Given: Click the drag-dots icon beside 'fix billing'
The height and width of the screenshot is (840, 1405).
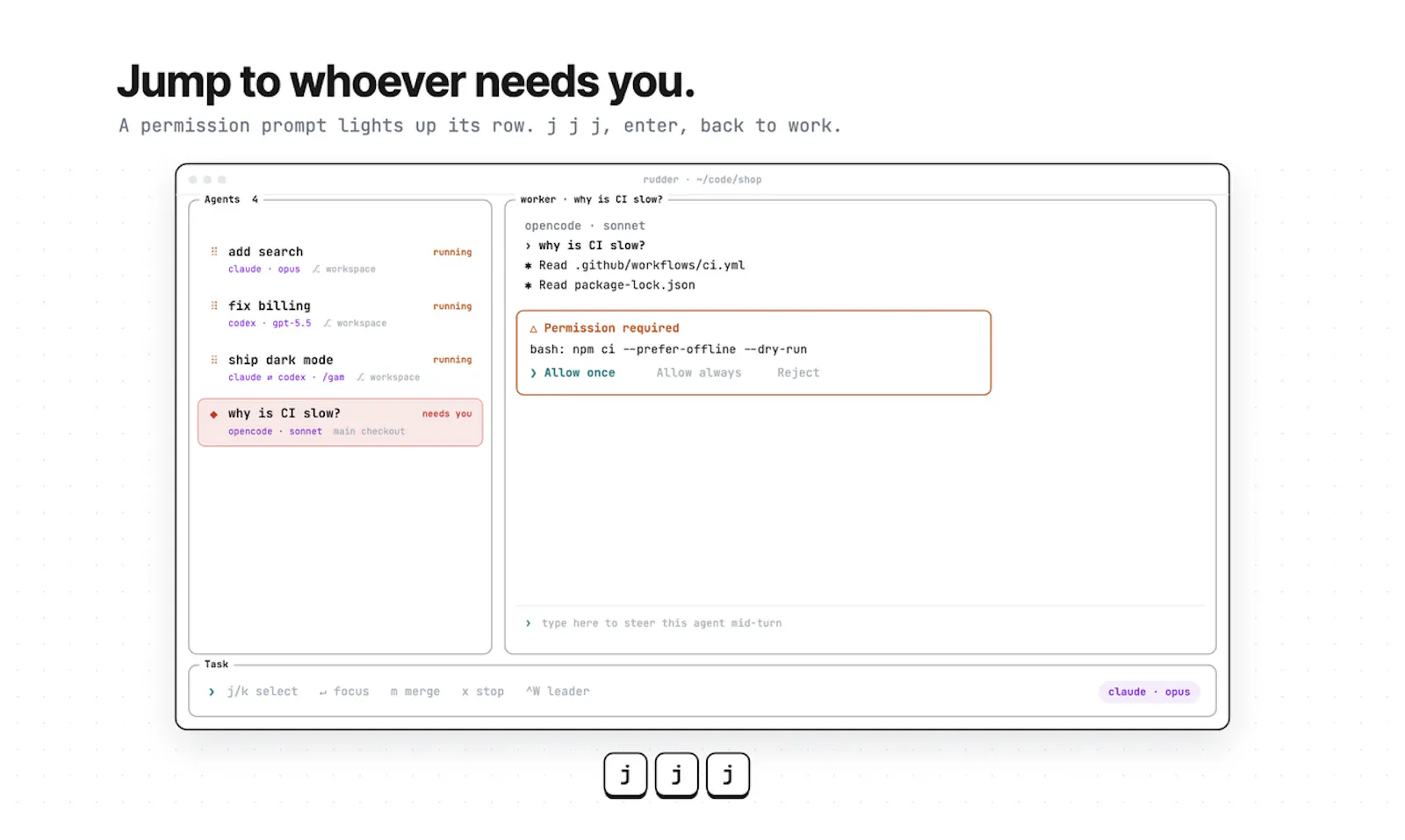Looking at the screenshot, I should (214, 305).
